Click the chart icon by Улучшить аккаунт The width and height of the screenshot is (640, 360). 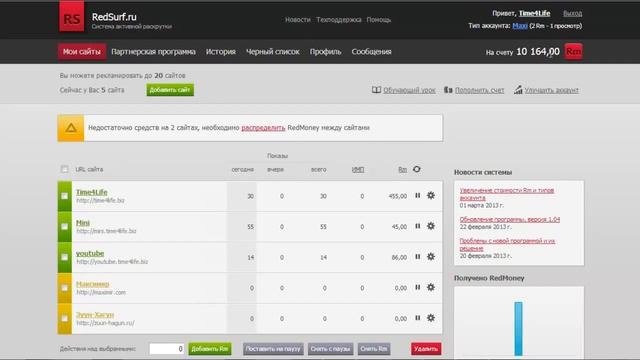point(518,89)
